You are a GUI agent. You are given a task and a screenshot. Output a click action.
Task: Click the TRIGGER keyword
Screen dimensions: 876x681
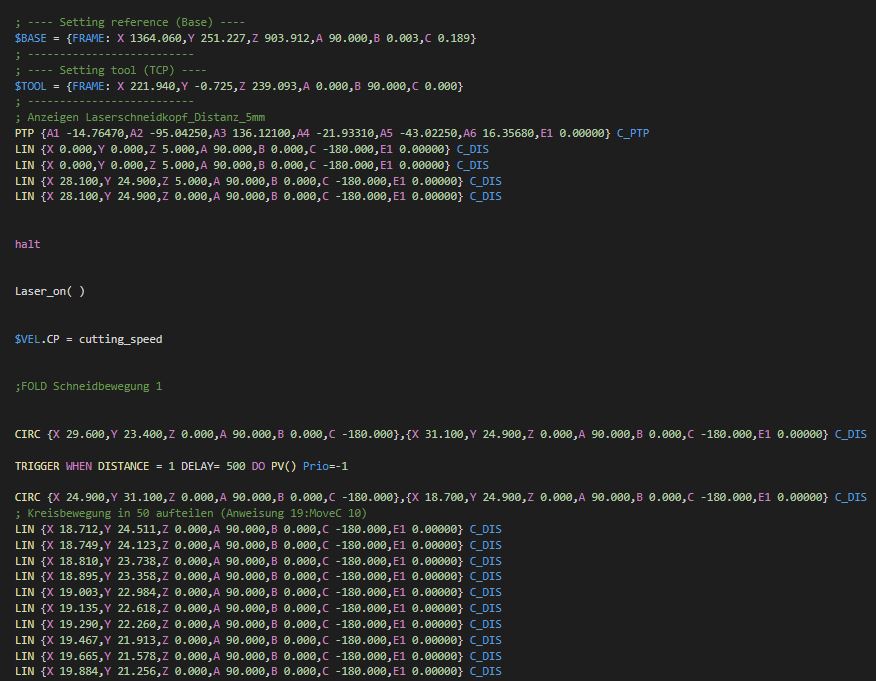(x=37, y=466)
